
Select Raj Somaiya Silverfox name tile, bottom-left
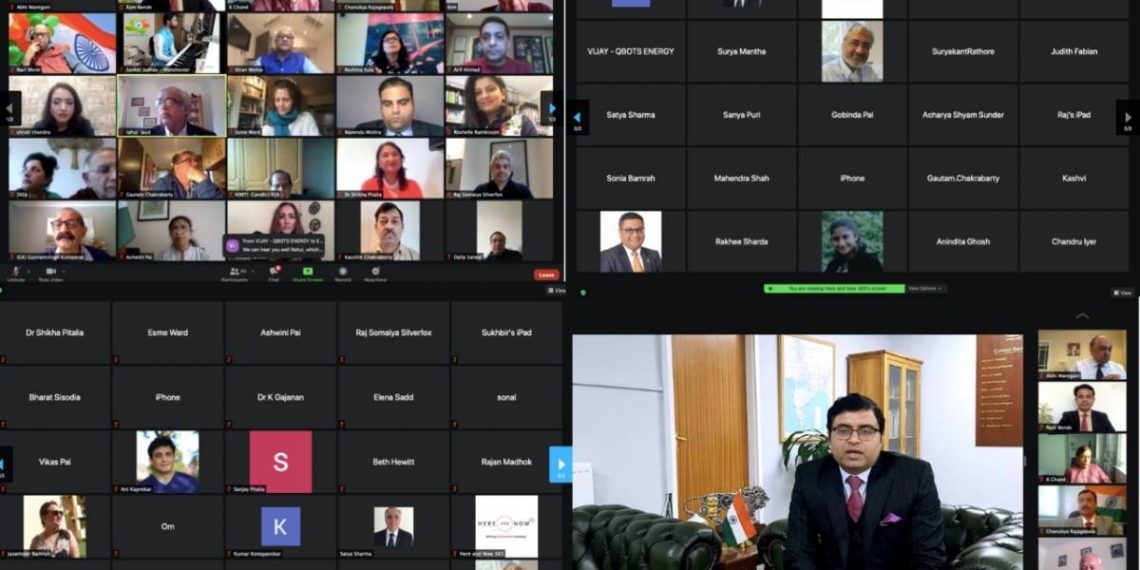[x=393, y=333]
